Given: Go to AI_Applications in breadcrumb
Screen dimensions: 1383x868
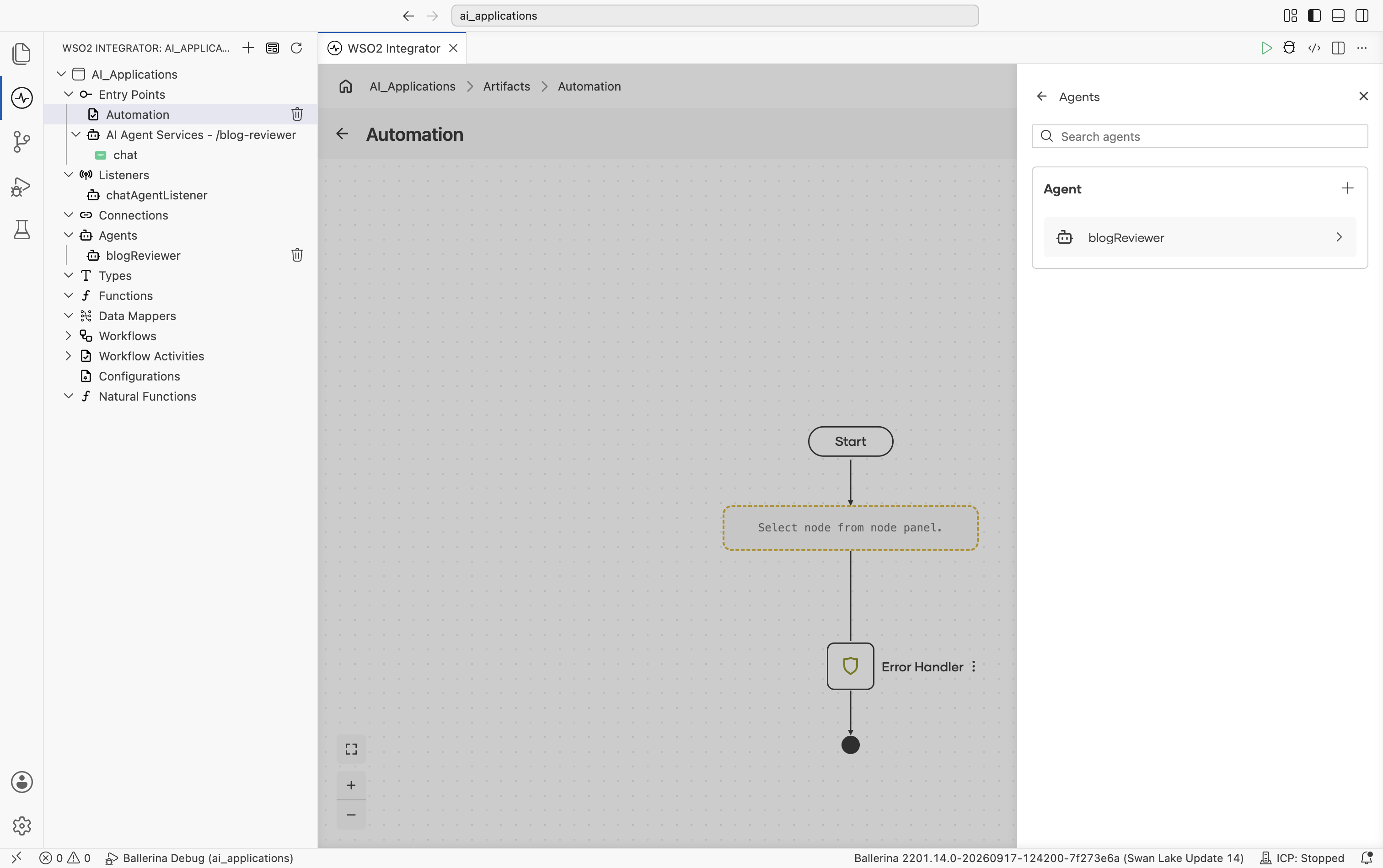Looking at the screenshot, I should coord(412,86).
